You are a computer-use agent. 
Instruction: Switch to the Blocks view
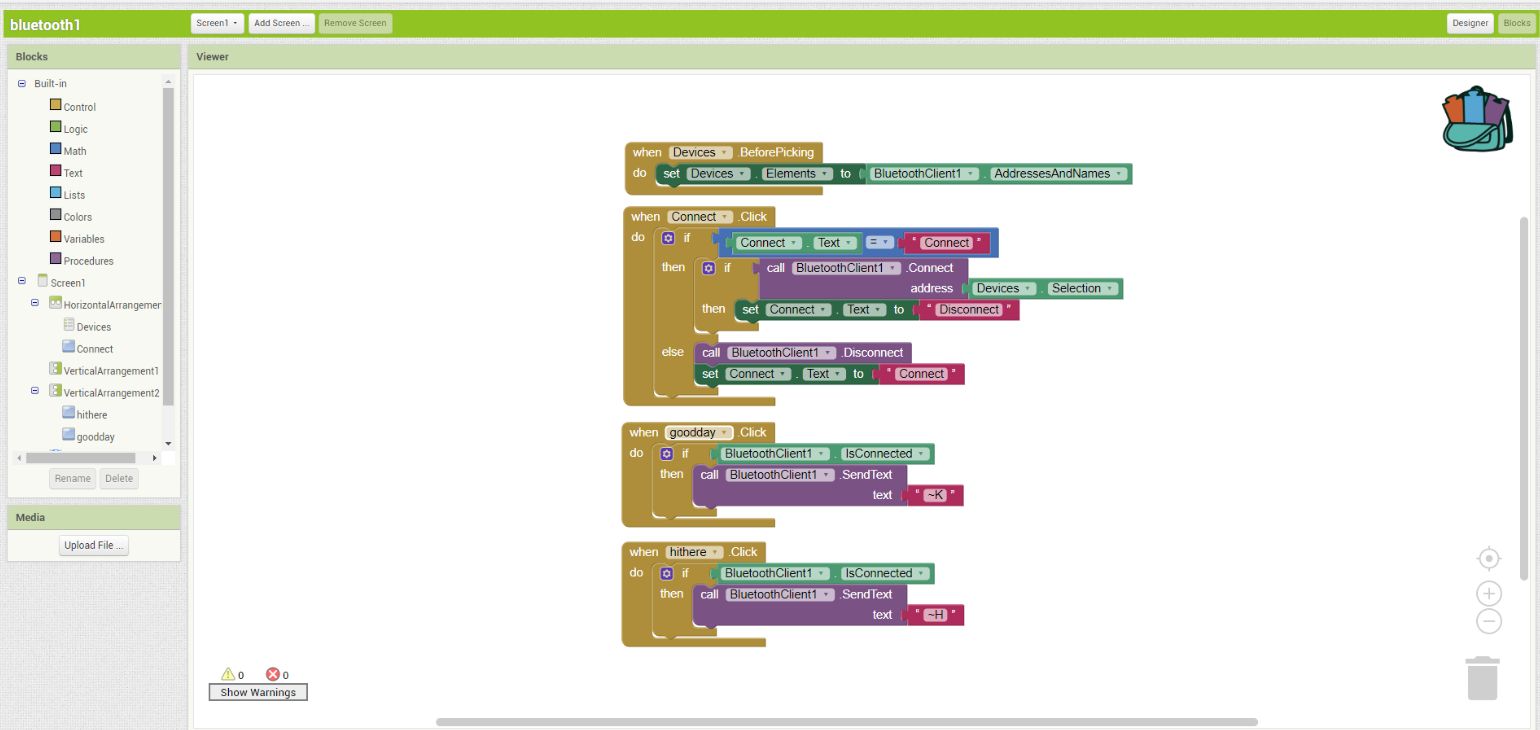click(x=1517, y=23)
